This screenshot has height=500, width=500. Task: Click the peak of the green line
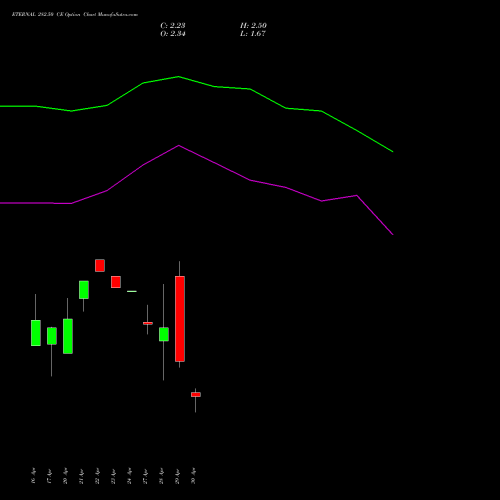[x=178, y=77]
